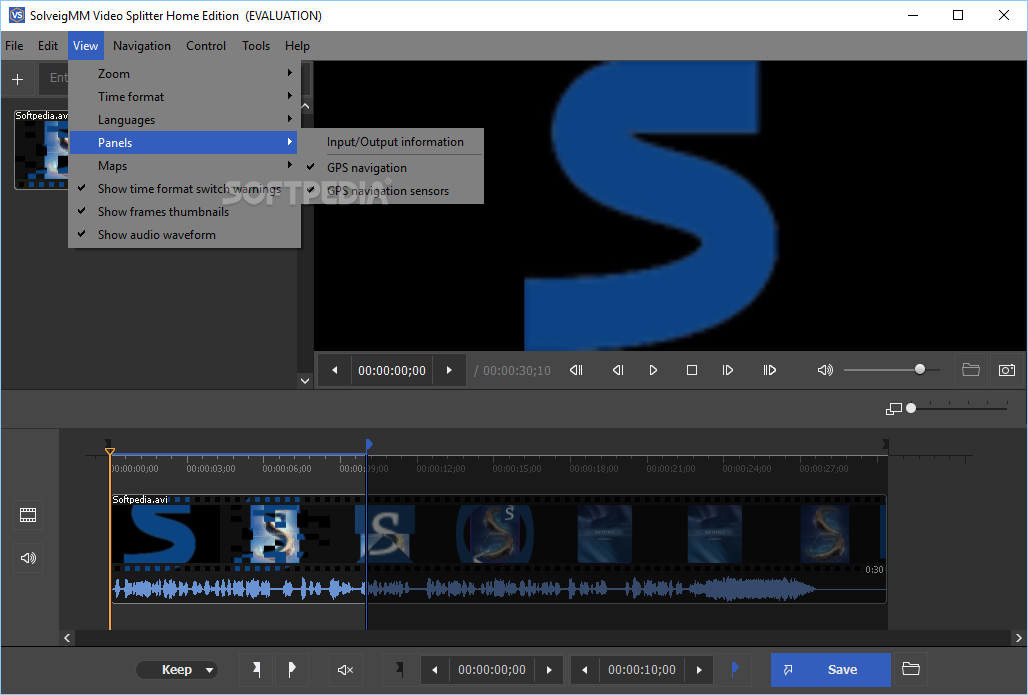
Task: Play the video preview
Action: pyautogui.click(x=653, y=370)
